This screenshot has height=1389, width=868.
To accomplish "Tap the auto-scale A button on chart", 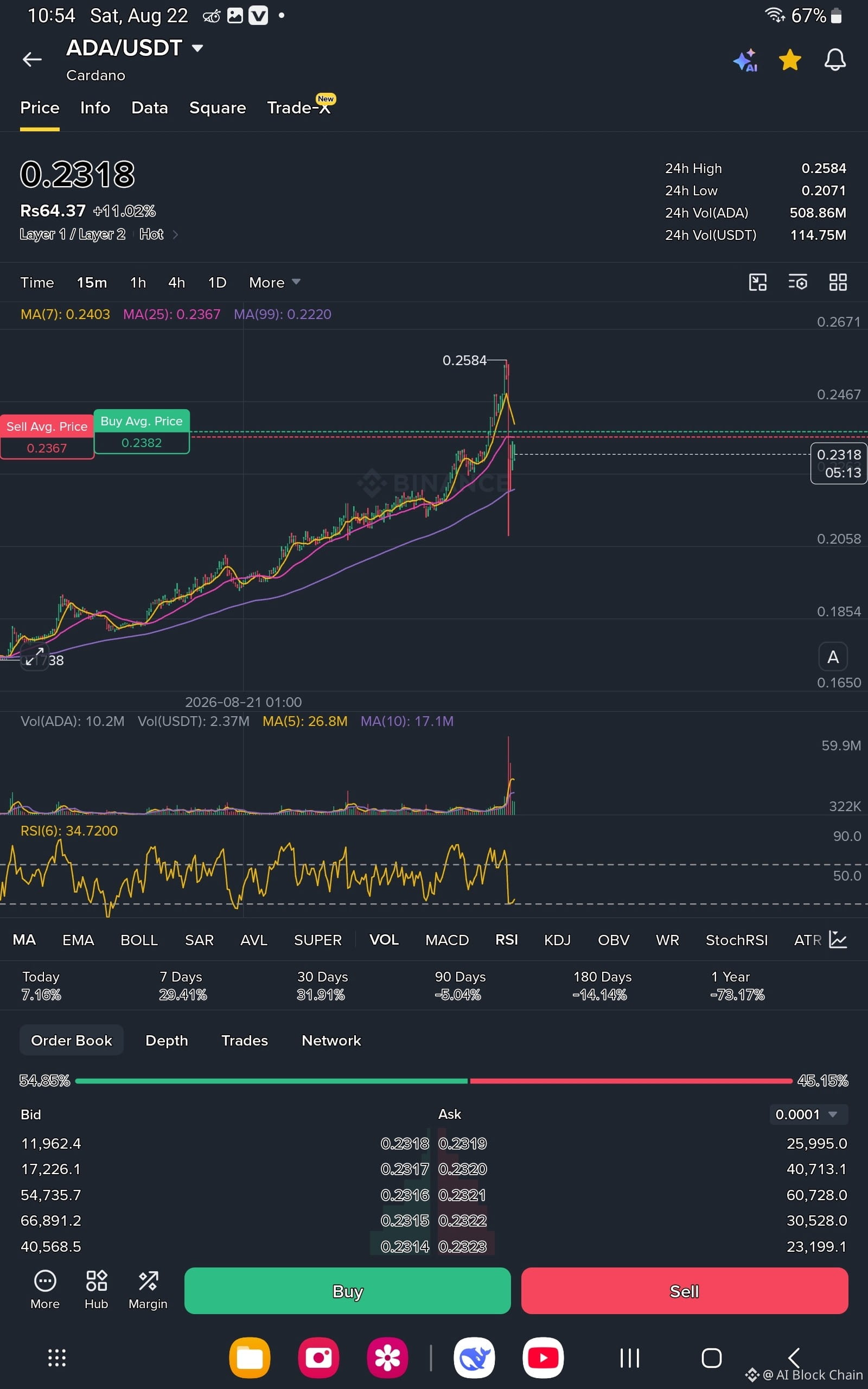I will click(x=833, y=657).
